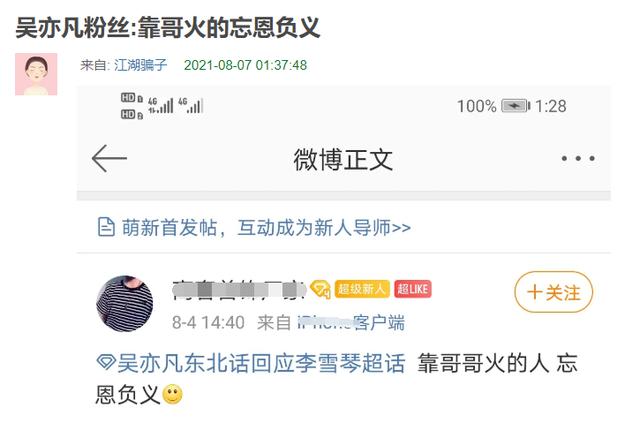The height and width of the screenshot is (423, 640).
Task: Click the yellow diamond membership icon
Action: coord(320,289)
